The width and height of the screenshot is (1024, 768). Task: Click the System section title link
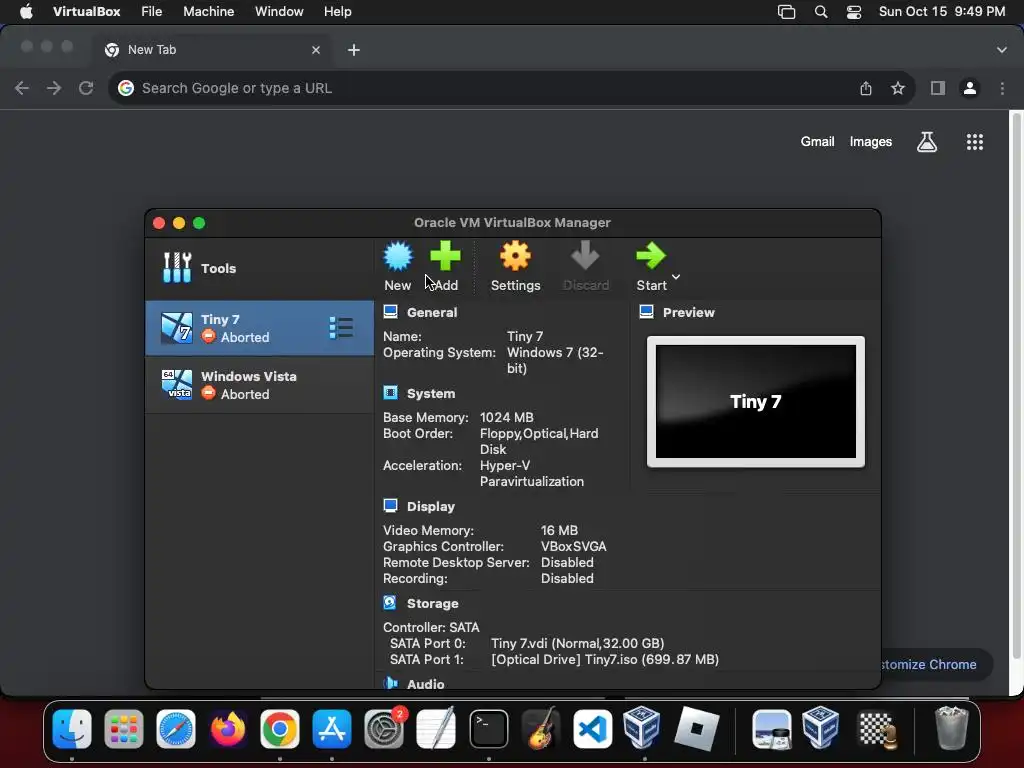pos(431,394)
